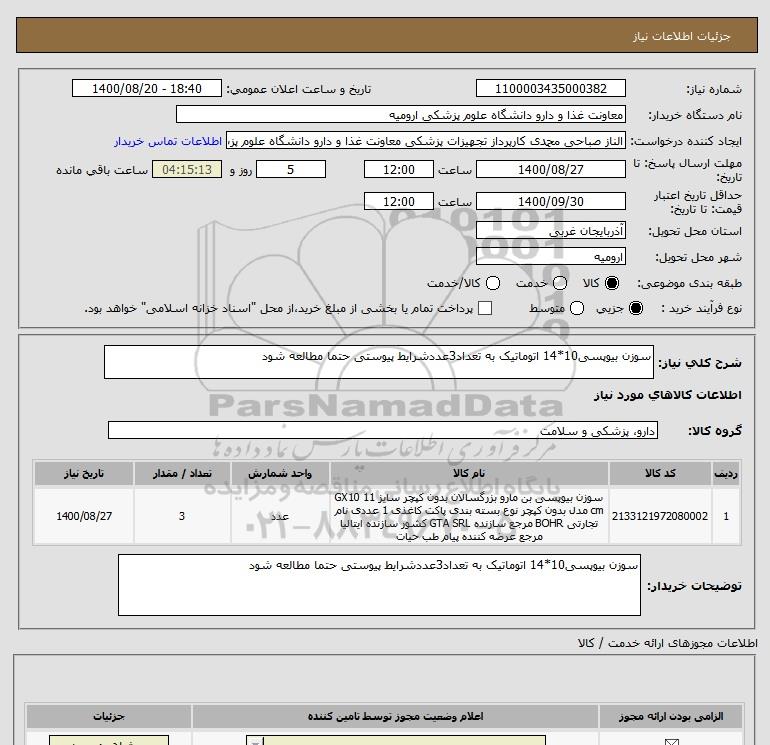770x745 pixels.
Task: Click the واحد شمارش column header
Action: tap(280, 473)
